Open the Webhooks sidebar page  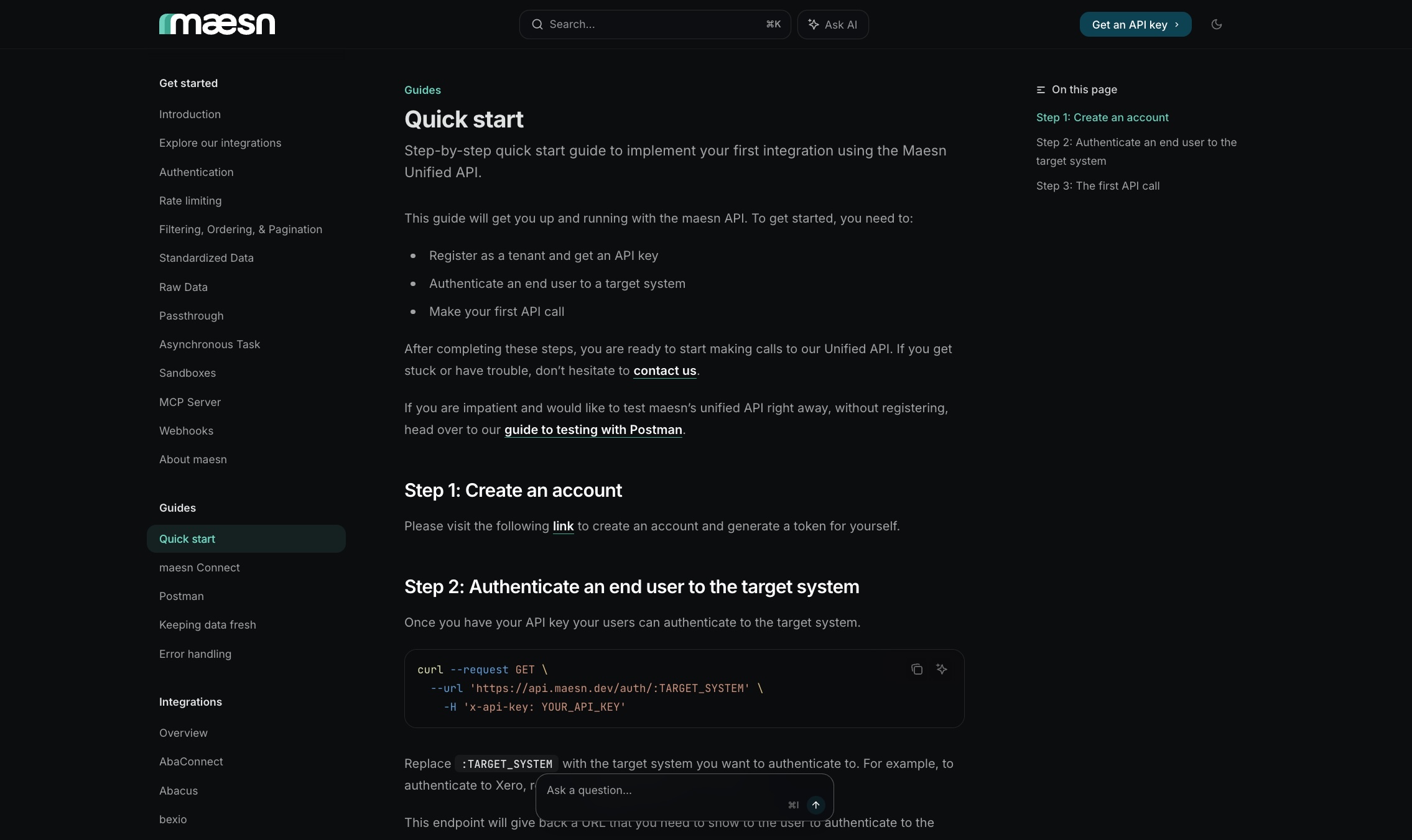186,431
